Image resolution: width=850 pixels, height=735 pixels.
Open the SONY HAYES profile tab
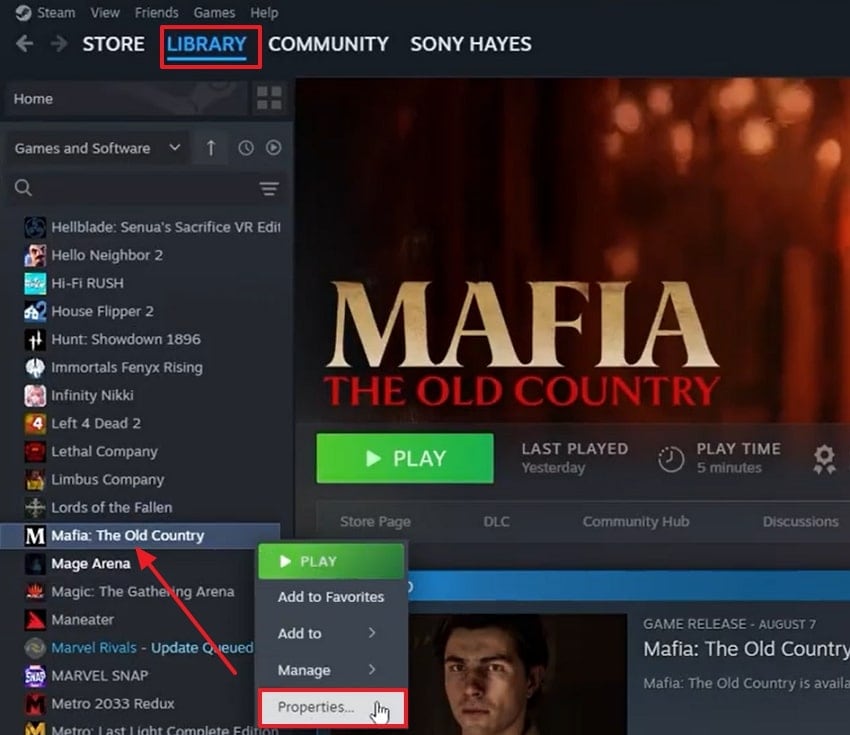[x=471, y=44]
